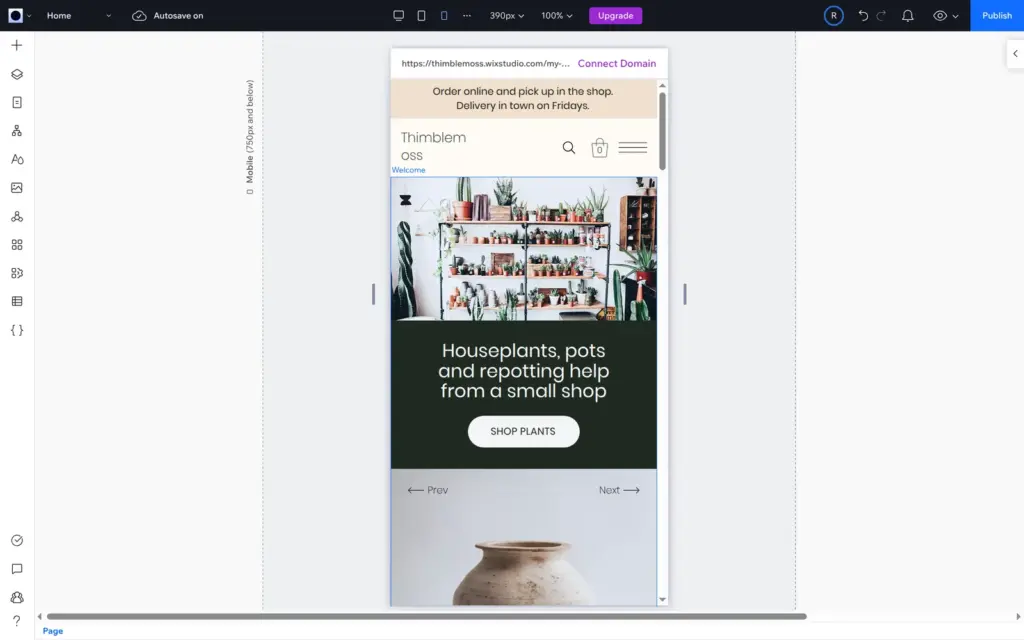Open the App Market grid icon
1024x640 pixels.
[x=17, y=245]
